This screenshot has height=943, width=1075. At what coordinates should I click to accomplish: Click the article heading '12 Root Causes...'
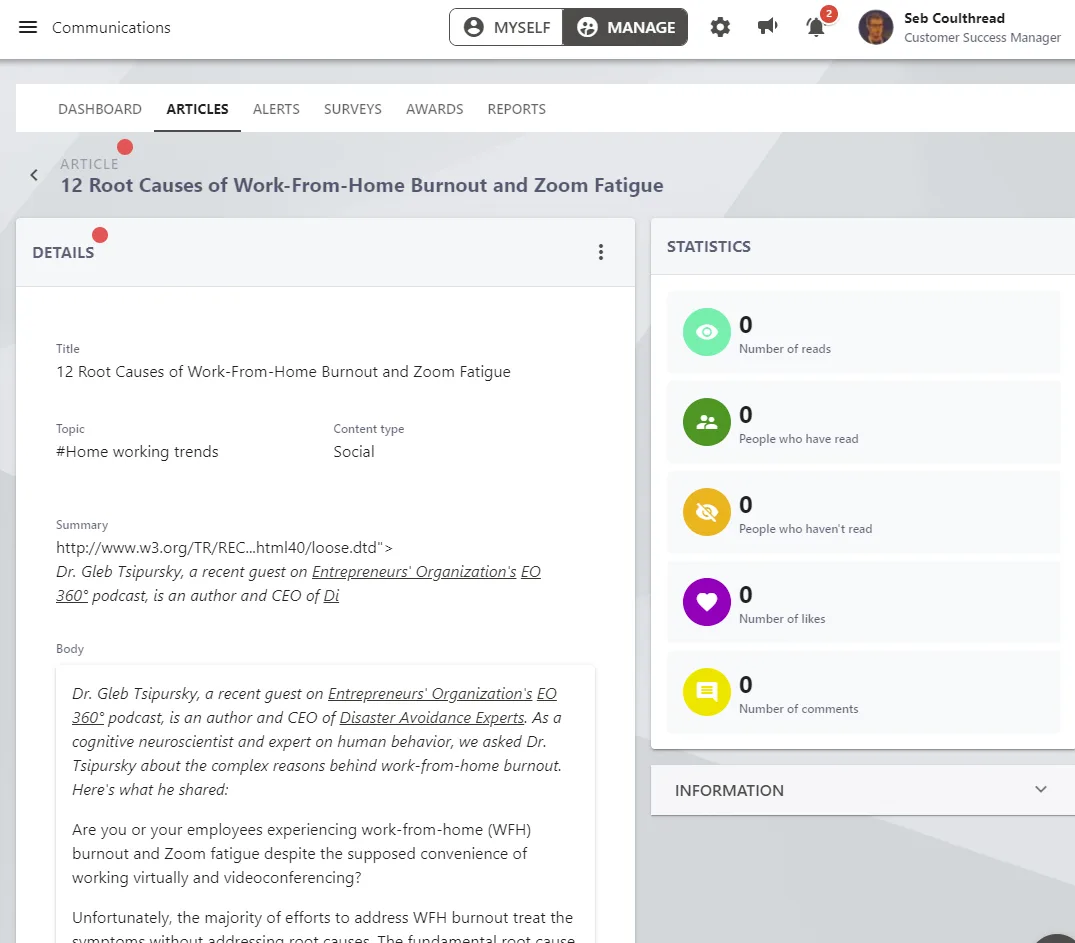[362, 185]
